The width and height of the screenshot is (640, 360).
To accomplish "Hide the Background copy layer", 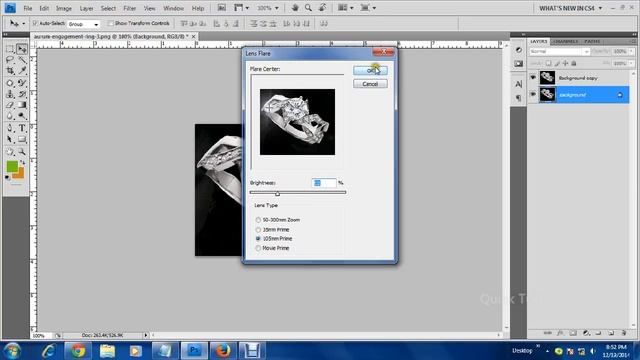I will click(533, 77).
